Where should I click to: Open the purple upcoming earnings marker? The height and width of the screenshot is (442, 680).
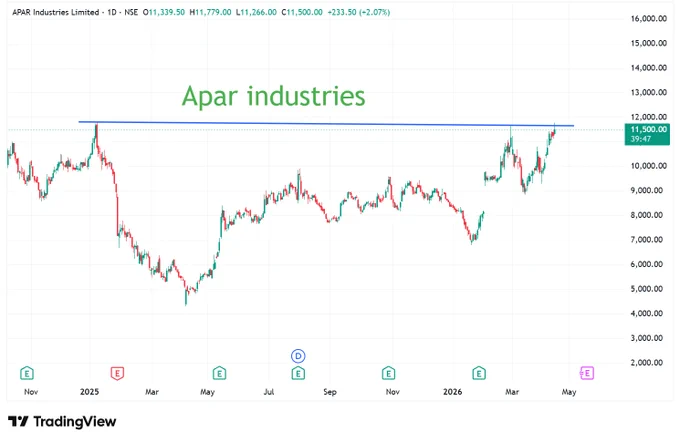[587, 373]
